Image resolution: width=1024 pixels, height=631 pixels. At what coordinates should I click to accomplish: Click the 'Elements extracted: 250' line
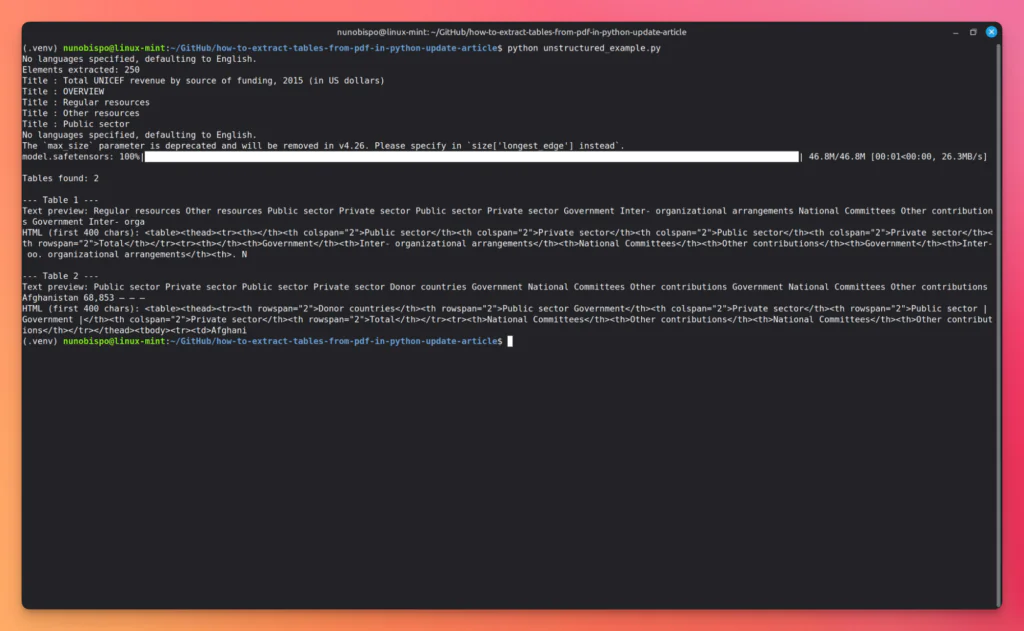[x=81, y=69]
